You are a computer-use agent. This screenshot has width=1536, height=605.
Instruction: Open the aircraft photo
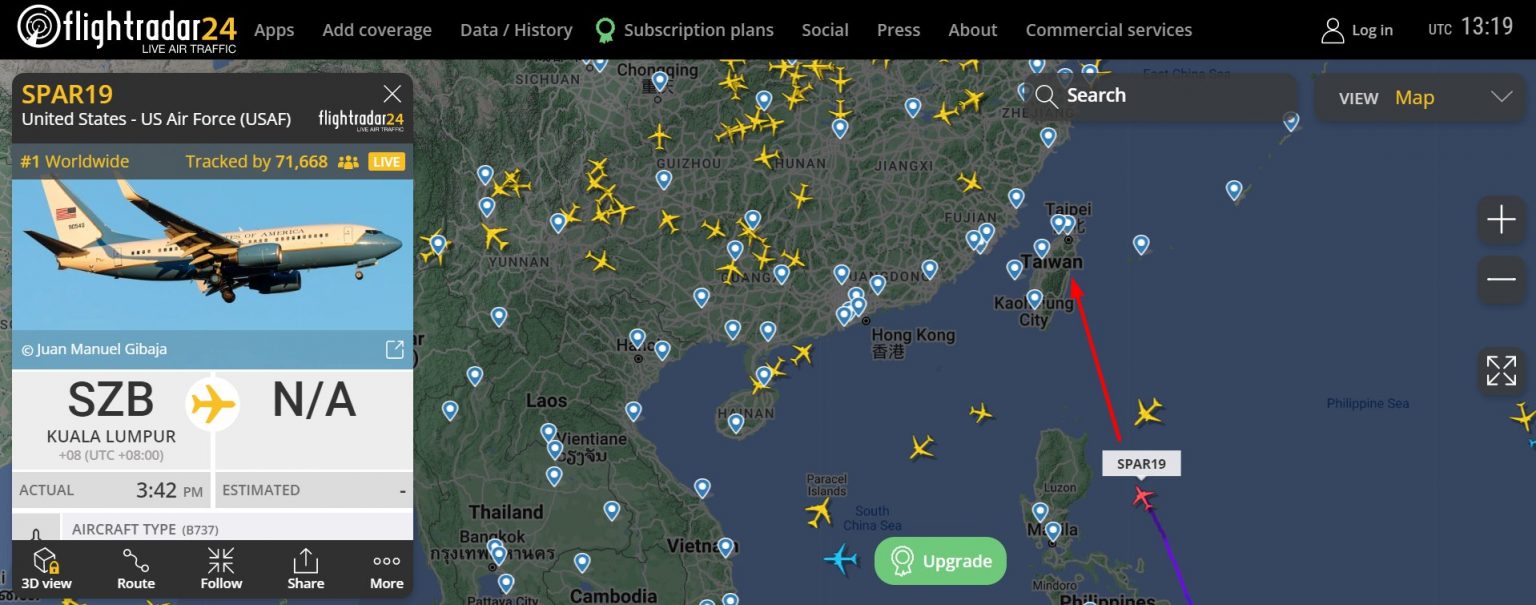(212, 255)
